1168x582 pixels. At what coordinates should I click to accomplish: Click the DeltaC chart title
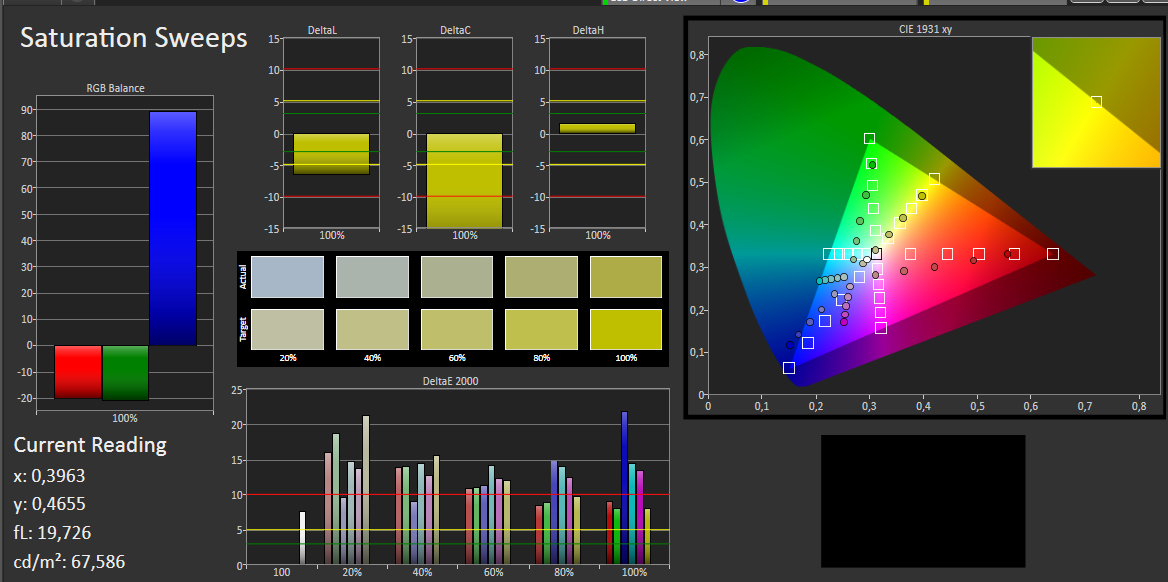tap(455, 30)
